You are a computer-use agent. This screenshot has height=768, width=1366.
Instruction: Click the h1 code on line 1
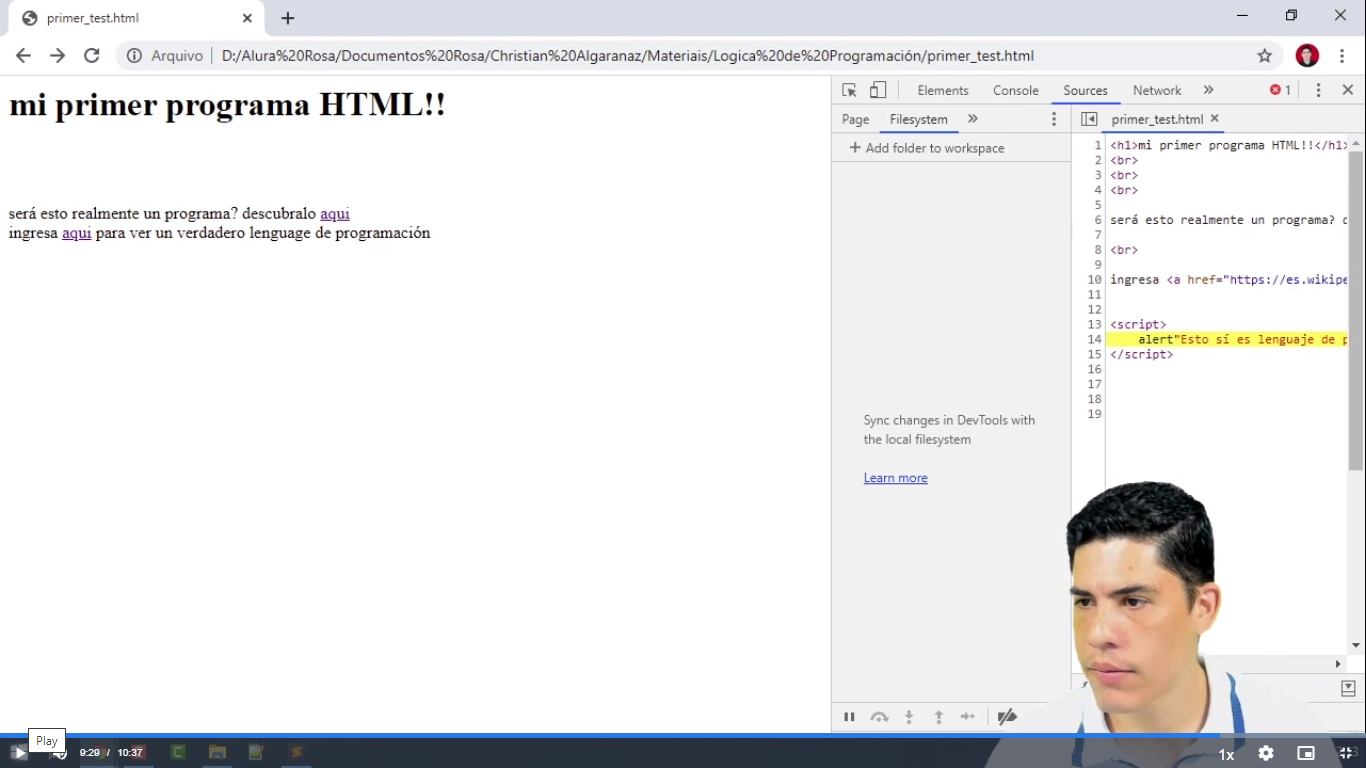(1228, 145)
